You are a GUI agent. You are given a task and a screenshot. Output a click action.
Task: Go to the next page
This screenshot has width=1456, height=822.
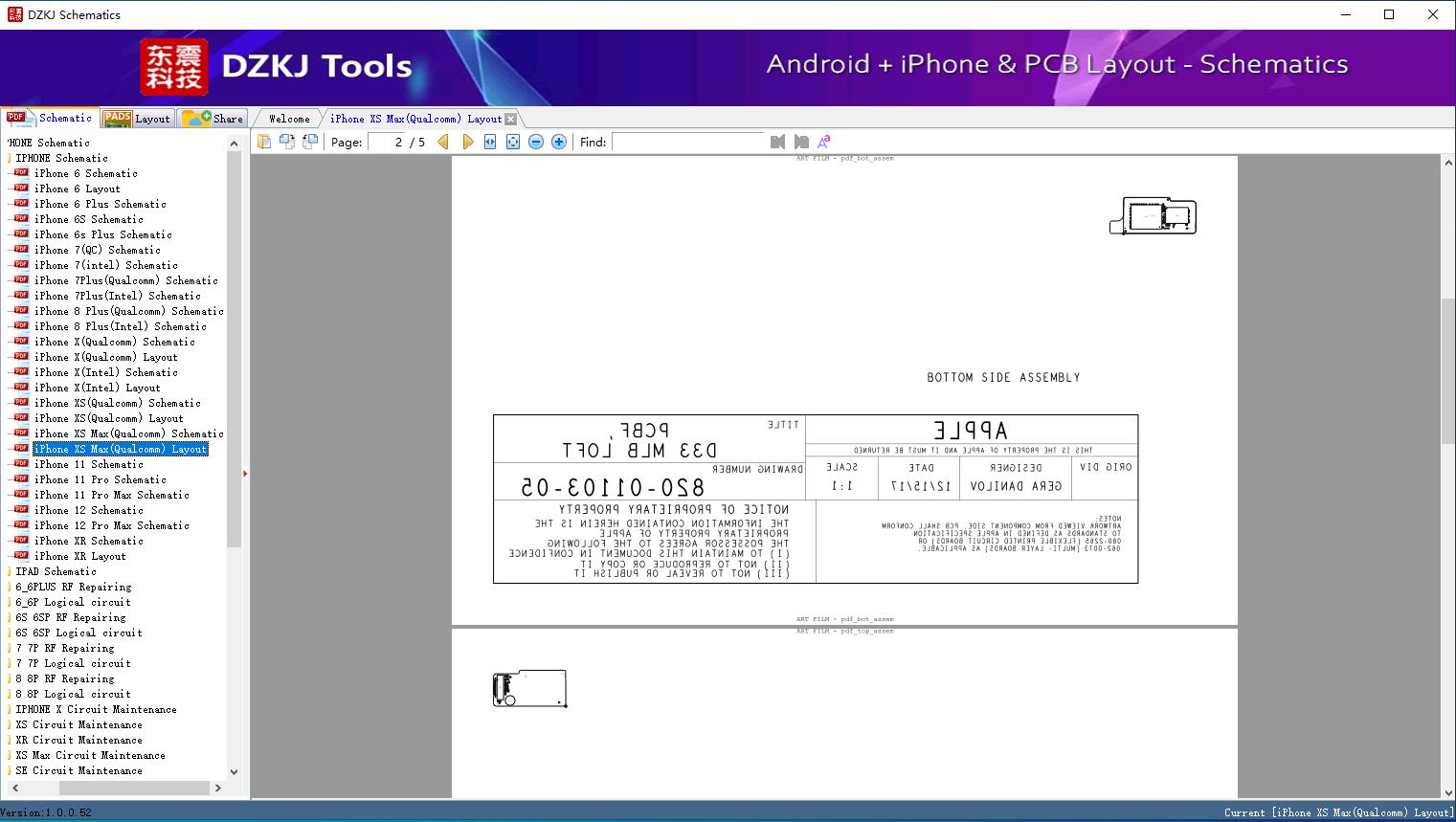(x=467, y=142)
